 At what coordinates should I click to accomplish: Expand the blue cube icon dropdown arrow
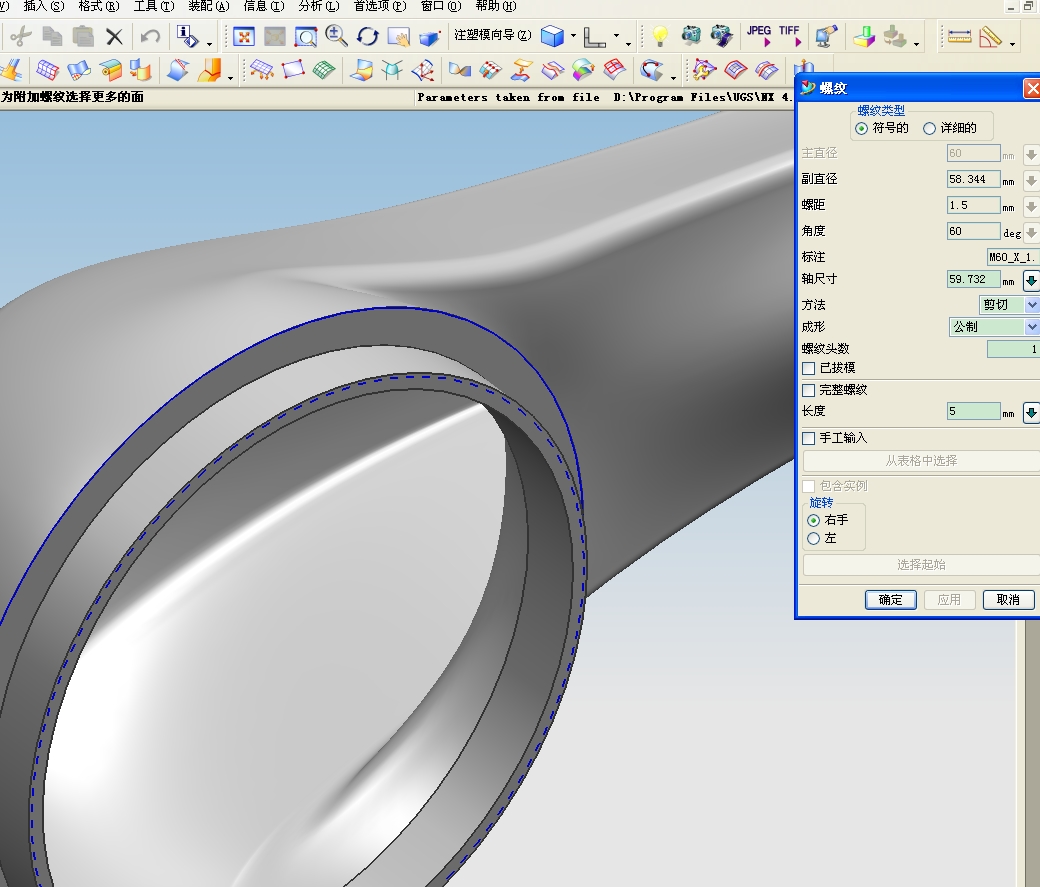(573, 36)
